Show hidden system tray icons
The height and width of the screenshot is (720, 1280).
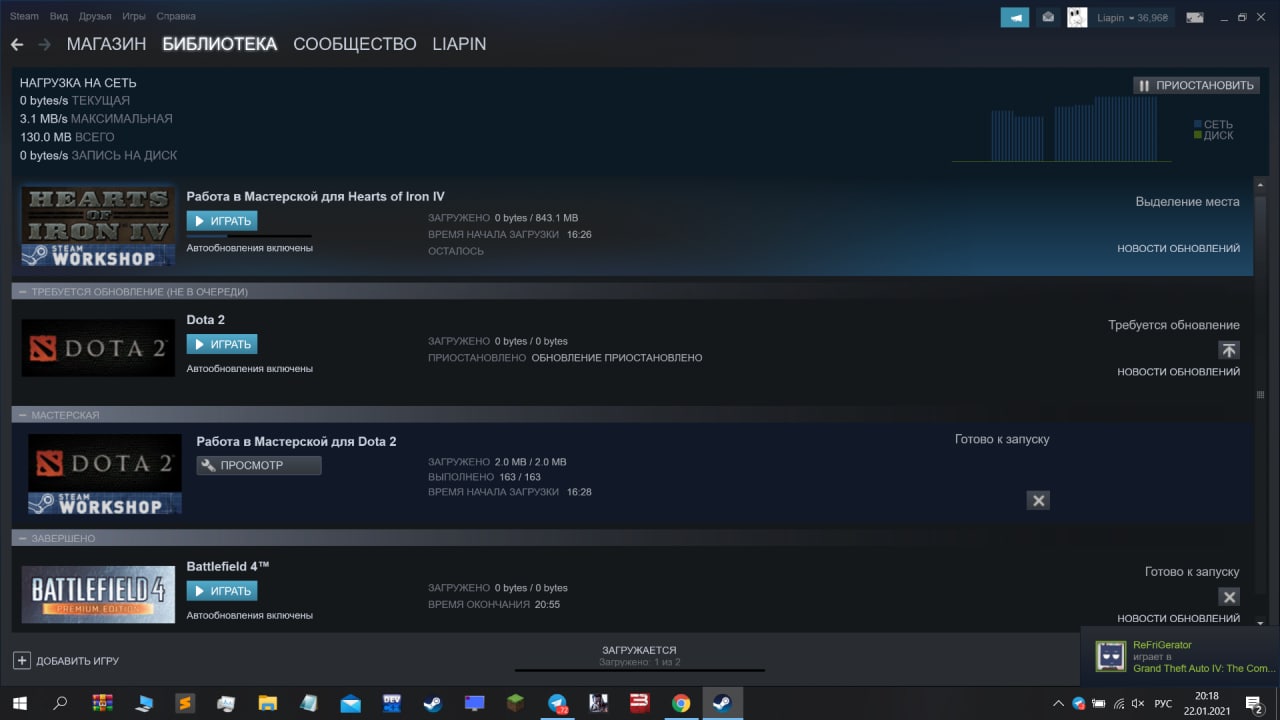1059,703
